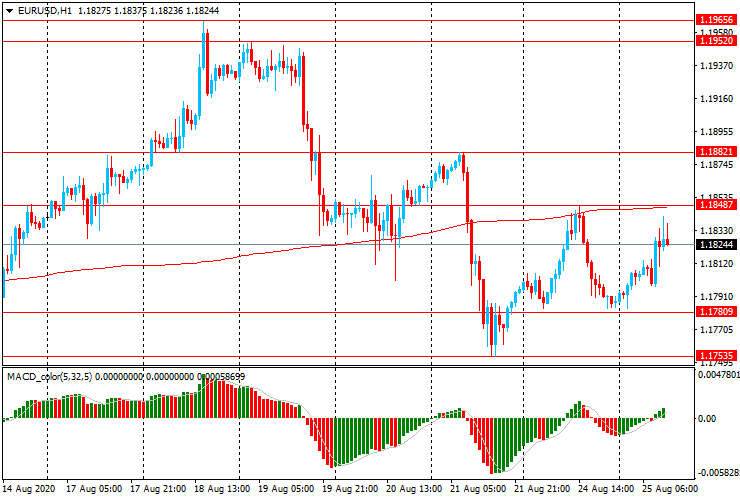Click the 21 Aug 21:00 time label

point(542,488)
